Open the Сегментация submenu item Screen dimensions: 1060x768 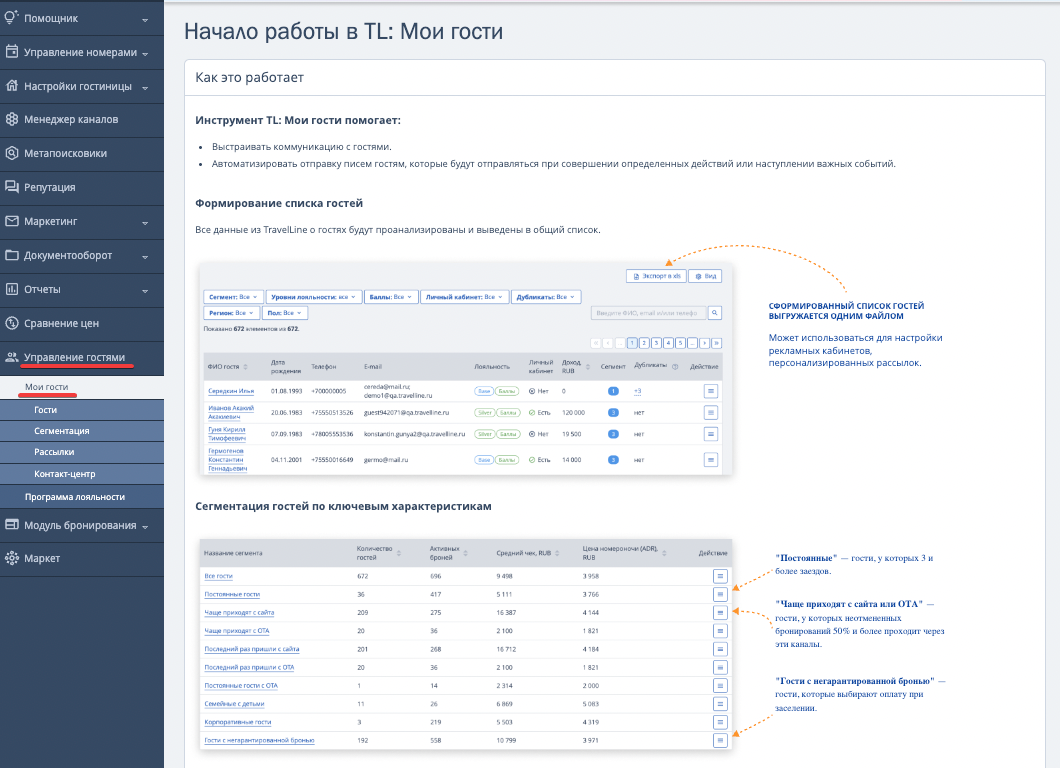point(82,431)
